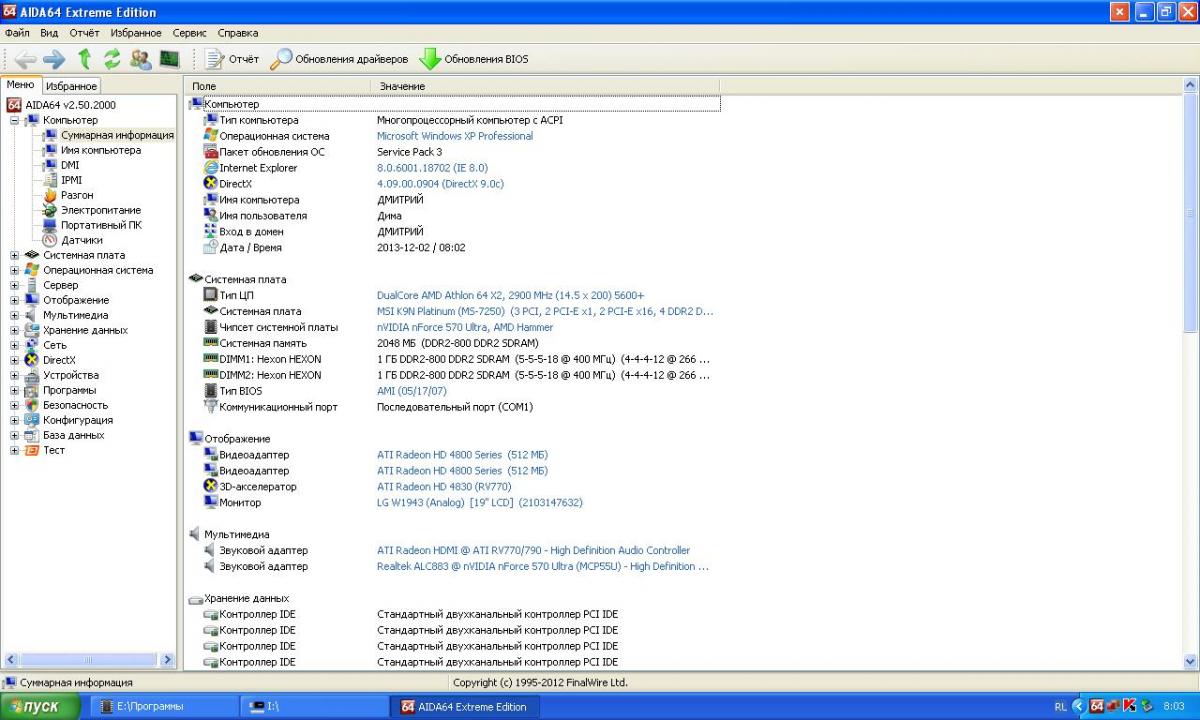Select the Безопасность item in tree

pyautogui.click(x=76, y=405)
